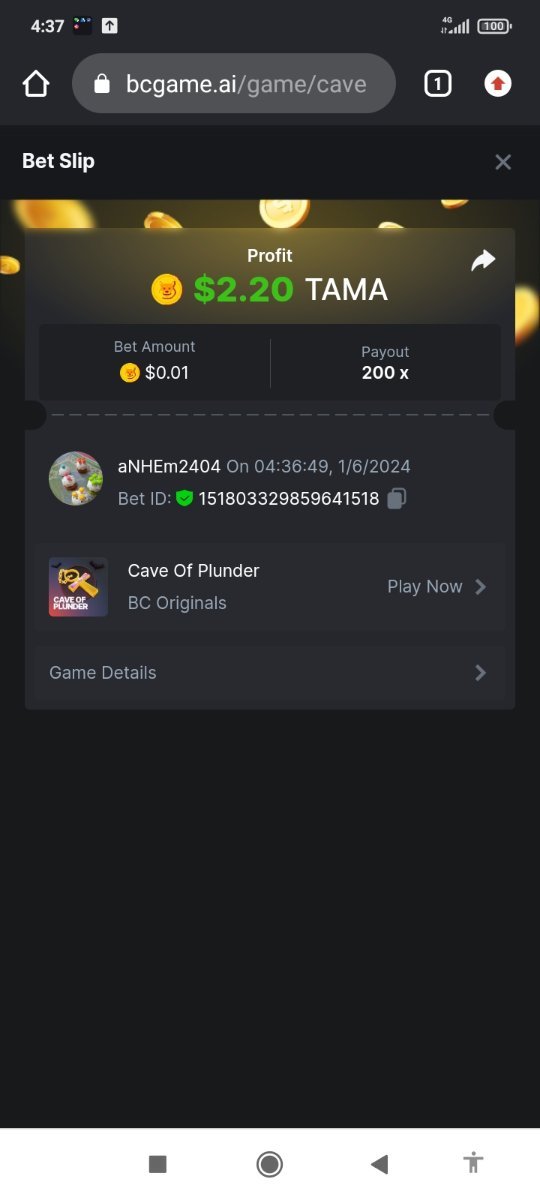Close the Bet Slip panel
The width and height of the screenshot is (540, 1200).
point(503,162)
